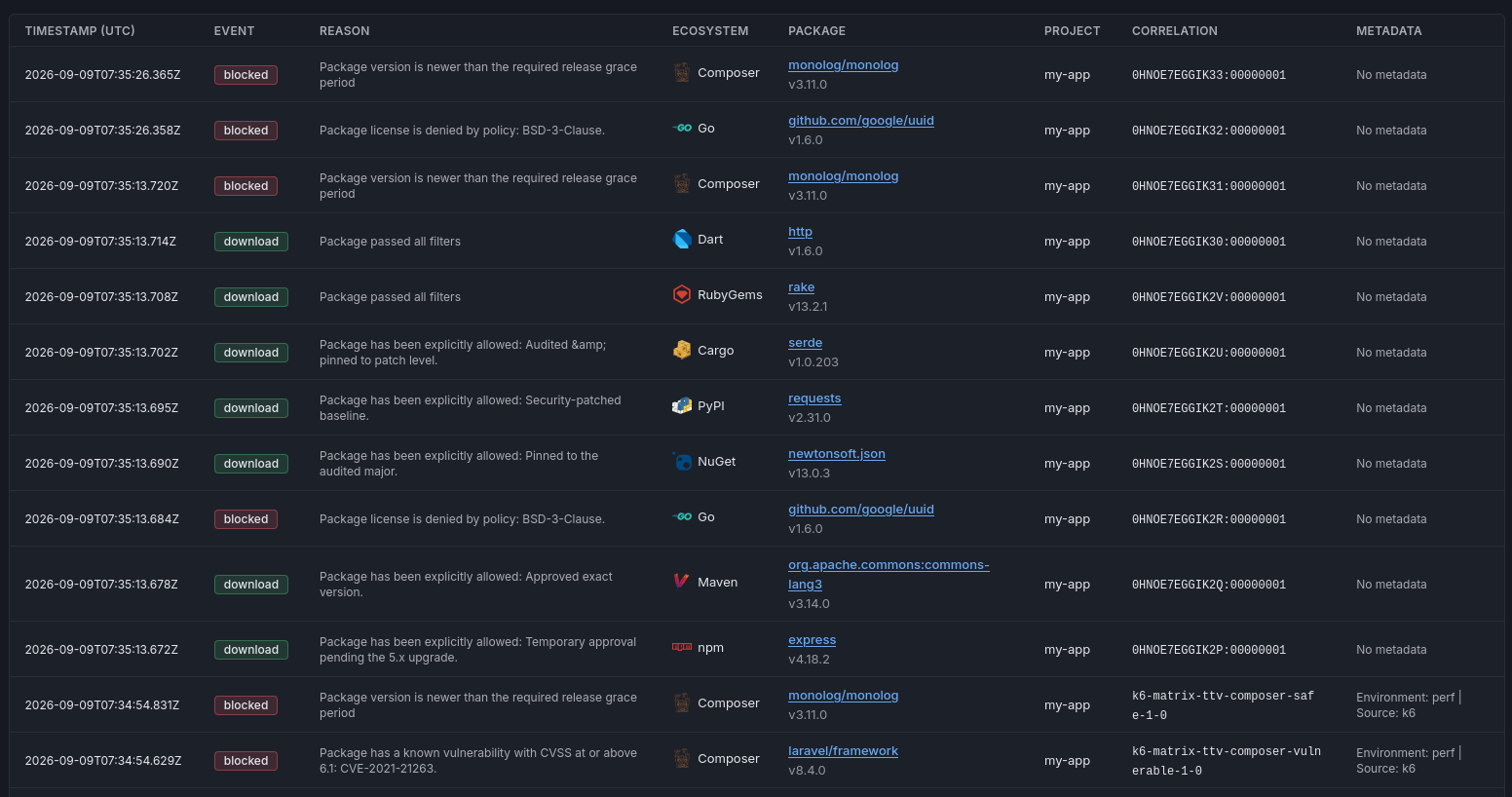Click reason 'Pinned to the audited major'
The image size is (1512, 797).
tap(459, 464)
